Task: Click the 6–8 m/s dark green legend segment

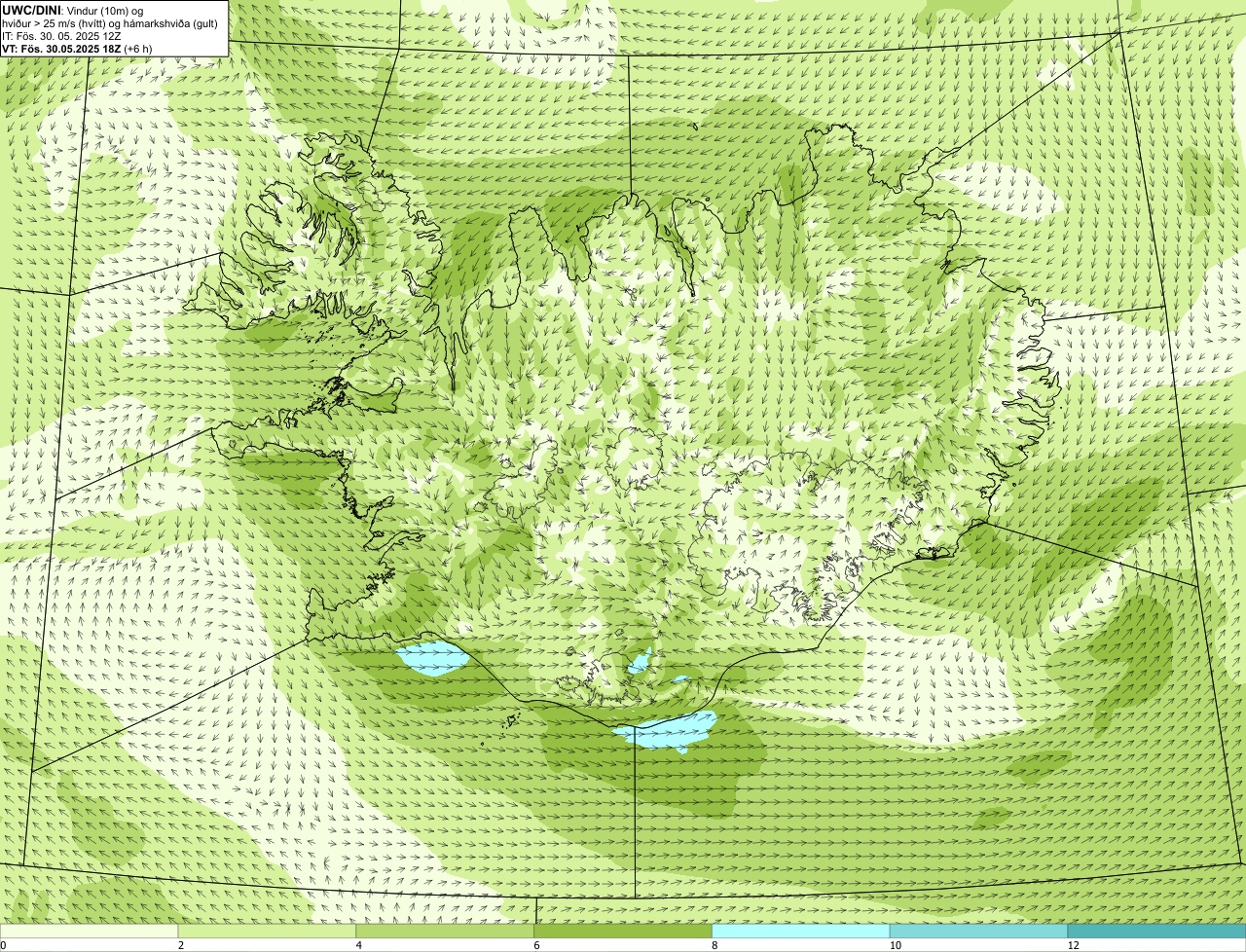Action: [623, 931]
